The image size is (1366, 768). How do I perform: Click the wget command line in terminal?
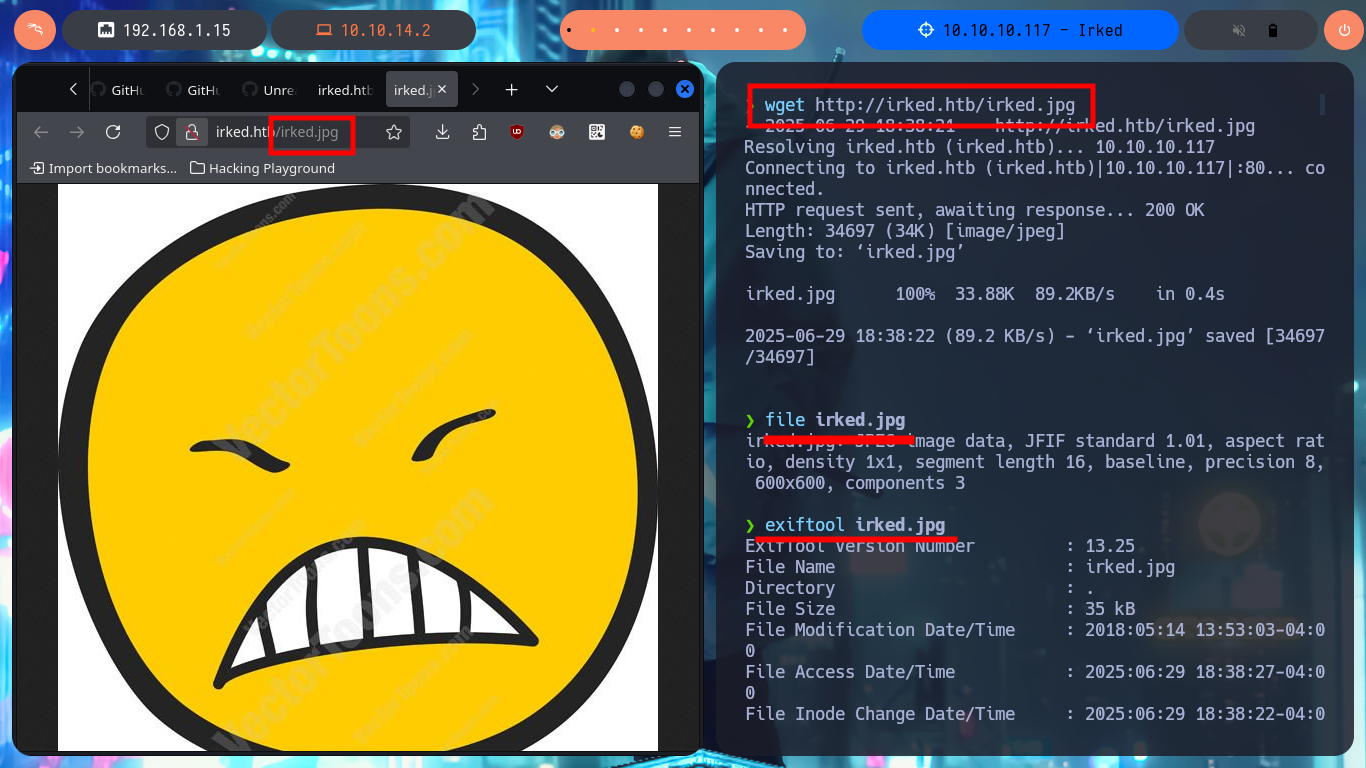pyautogui.click(x=920, y=105)
